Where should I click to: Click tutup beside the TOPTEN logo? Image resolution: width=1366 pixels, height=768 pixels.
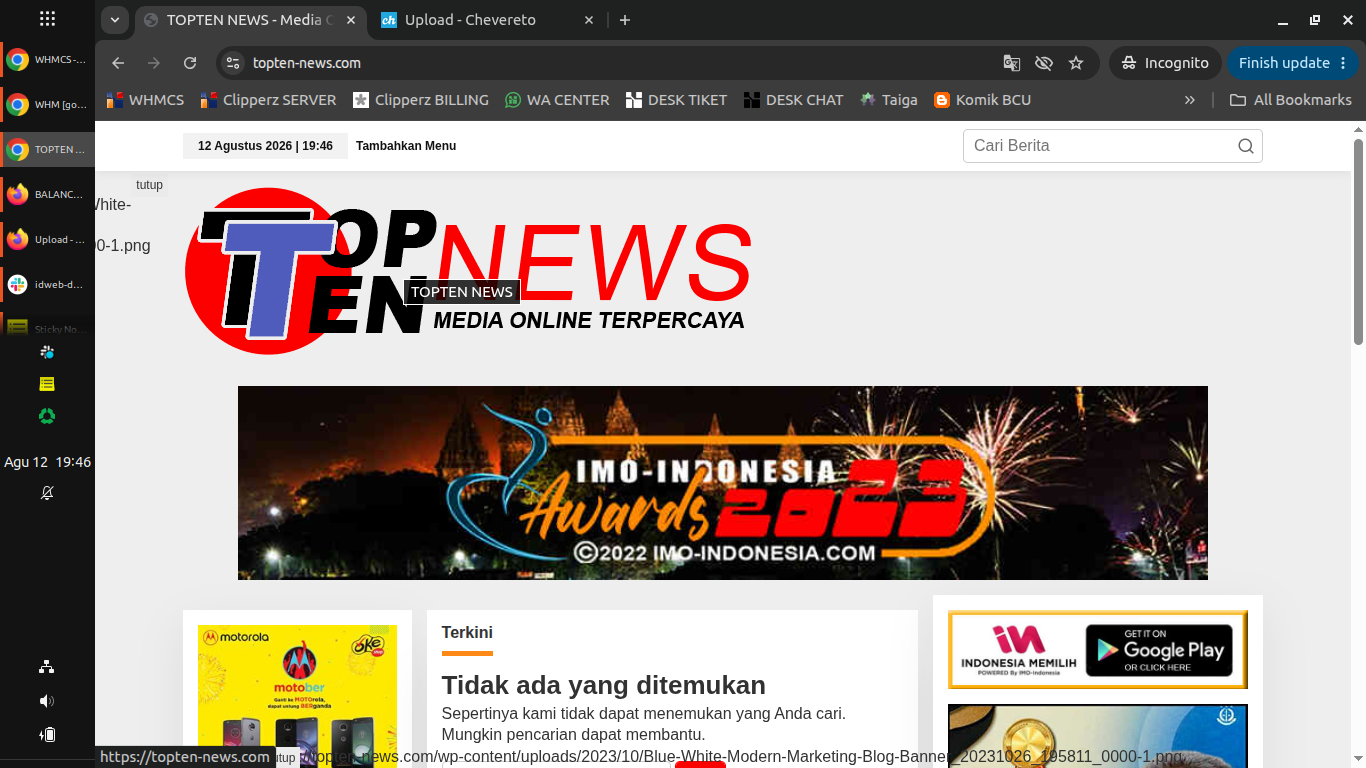click(x=149, y=185)
